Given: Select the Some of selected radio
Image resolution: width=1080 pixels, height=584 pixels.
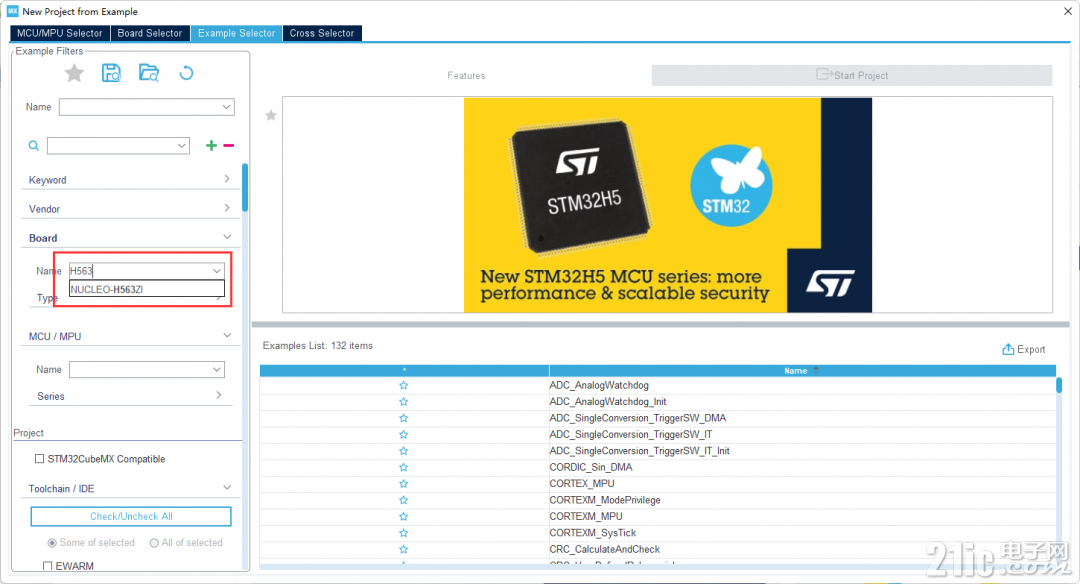Looking at the screenshot, I should (52, 543).
